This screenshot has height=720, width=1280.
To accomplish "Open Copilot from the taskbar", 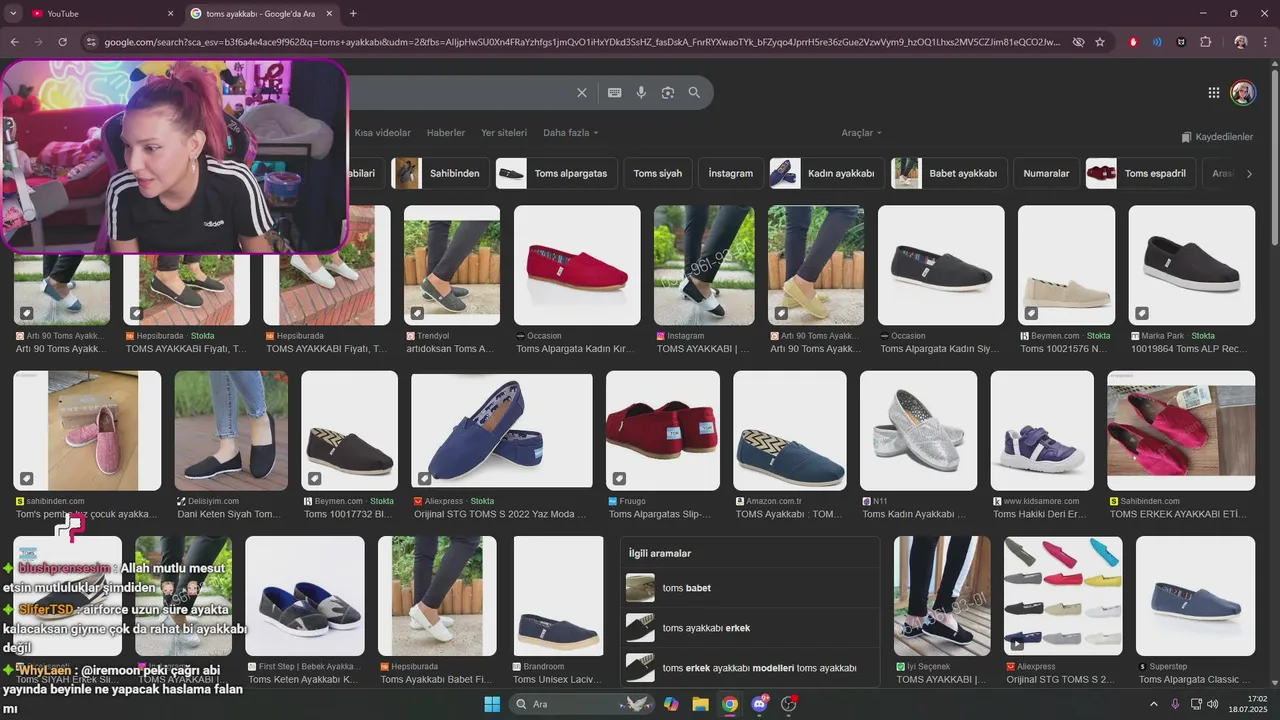I will [x=671, y=704].
